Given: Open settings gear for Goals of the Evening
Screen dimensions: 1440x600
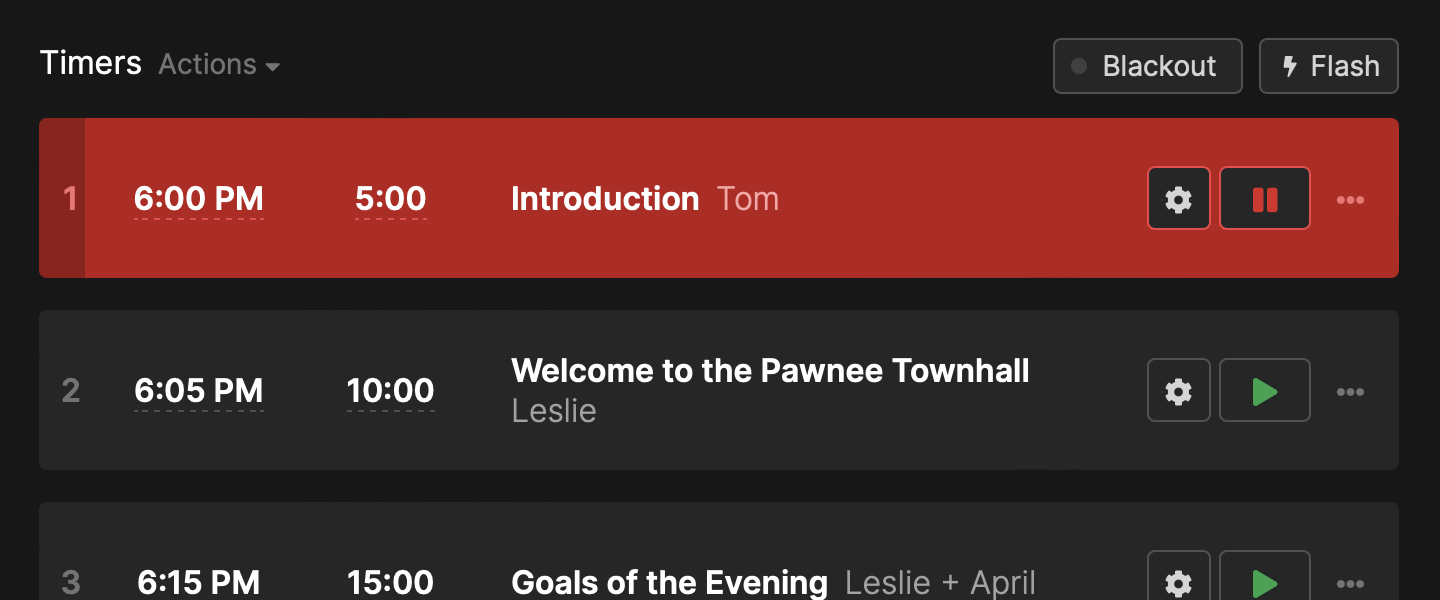Looking at the screenshot, I should tap(1179, 581).
